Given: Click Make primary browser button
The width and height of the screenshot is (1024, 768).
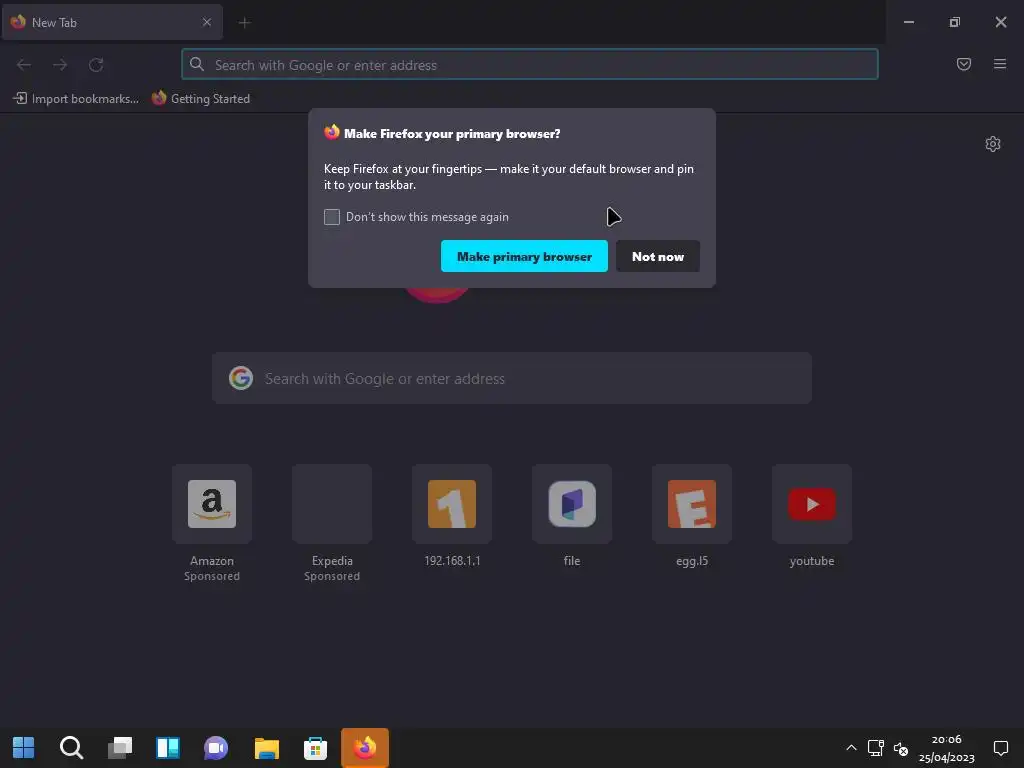Looking at the screenshot, I should coord(524,257).
